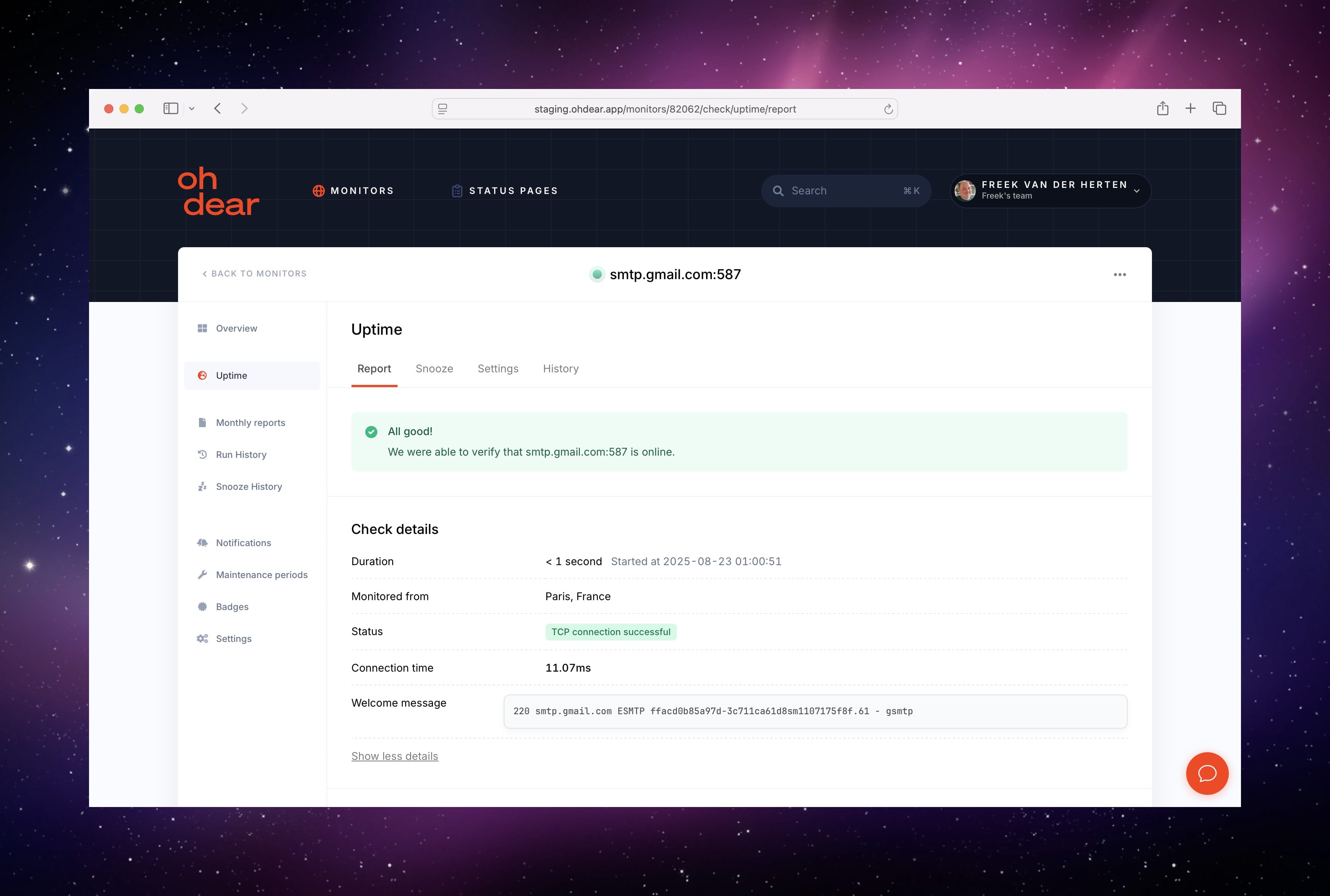The width and height of the screenshot is (1330, 896).
Task: Open Overview in sidebar
Action: point(252,328)
